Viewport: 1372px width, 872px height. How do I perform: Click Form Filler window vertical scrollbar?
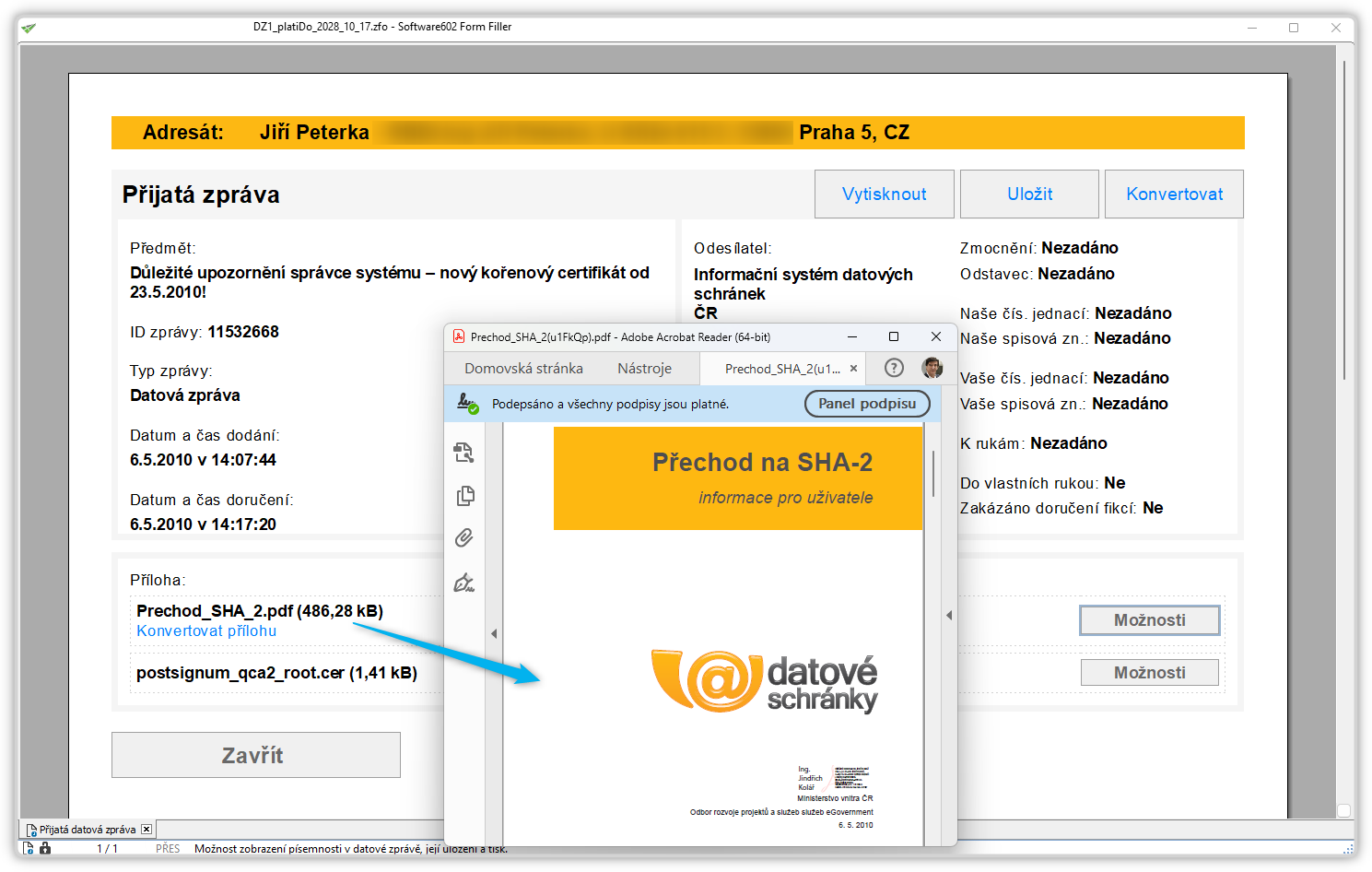[1344, 221]
